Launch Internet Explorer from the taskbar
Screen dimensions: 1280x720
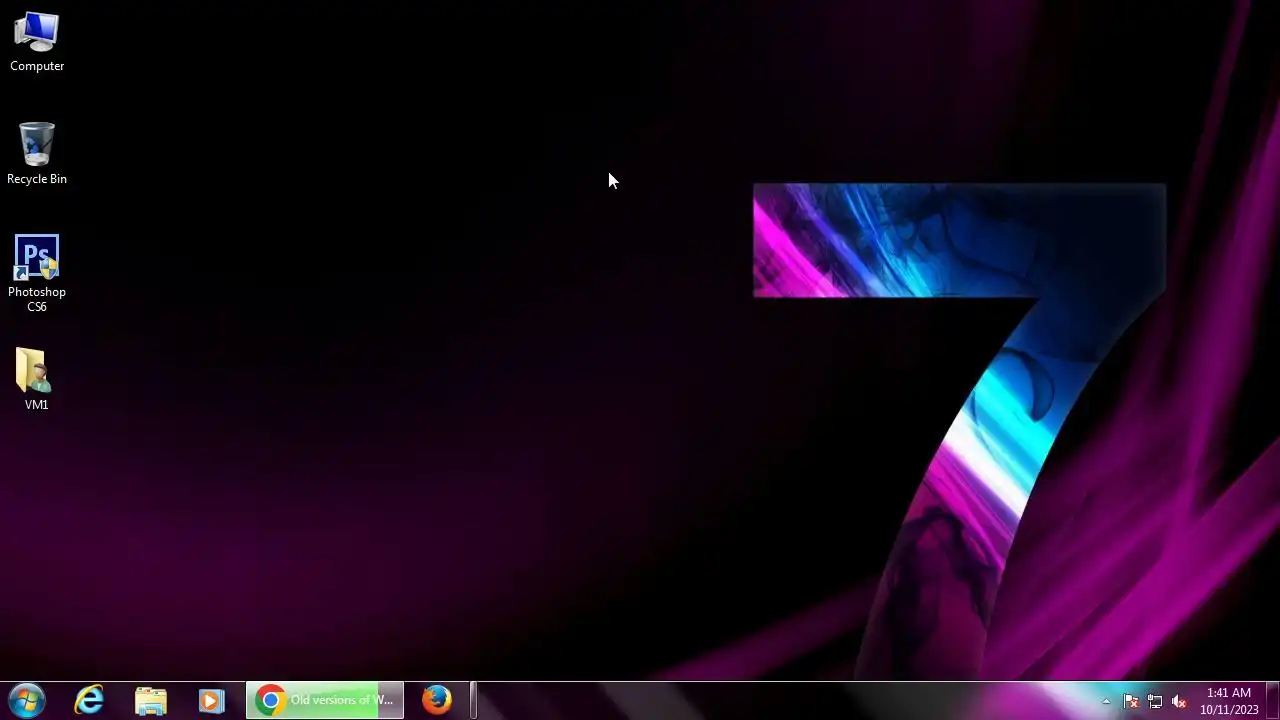89,700
